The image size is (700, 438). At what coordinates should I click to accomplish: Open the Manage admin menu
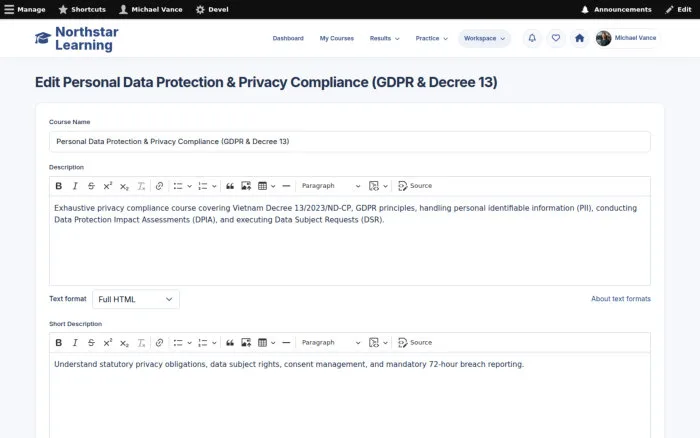click(x=25, y=9)
